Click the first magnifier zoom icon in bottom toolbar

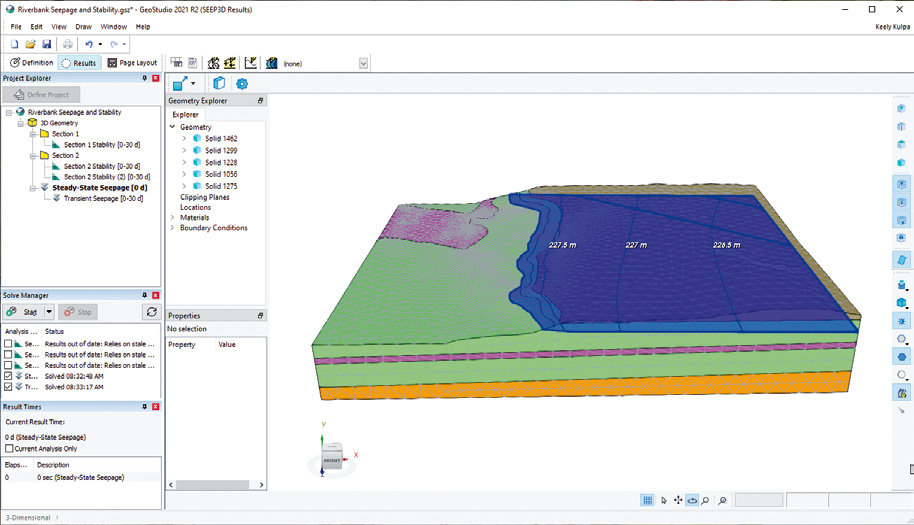pyautogui.click(x=705, y=500)
